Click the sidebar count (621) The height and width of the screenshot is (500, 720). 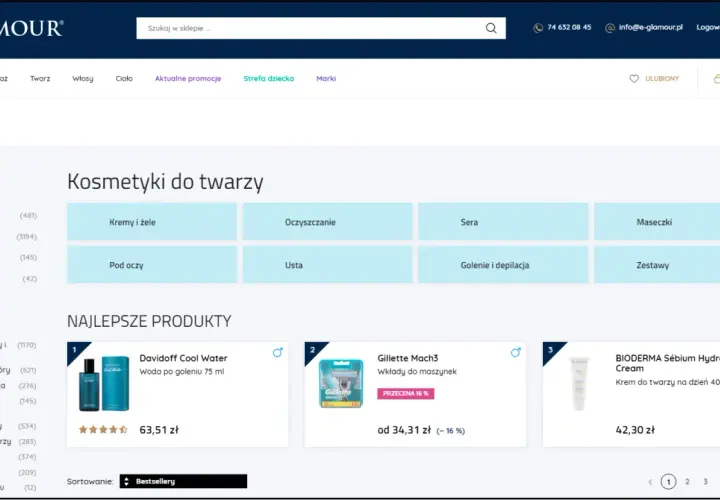(28, 370)
